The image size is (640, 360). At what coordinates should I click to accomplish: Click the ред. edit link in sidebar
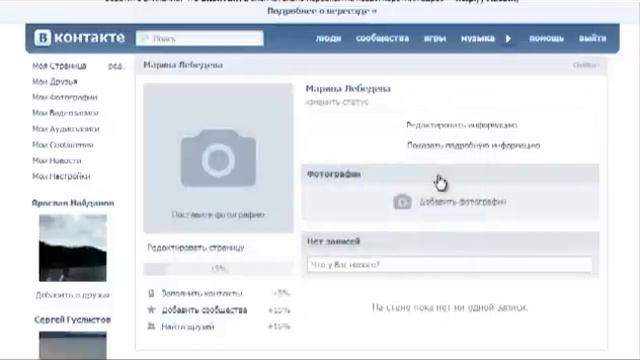click(116, 66)
